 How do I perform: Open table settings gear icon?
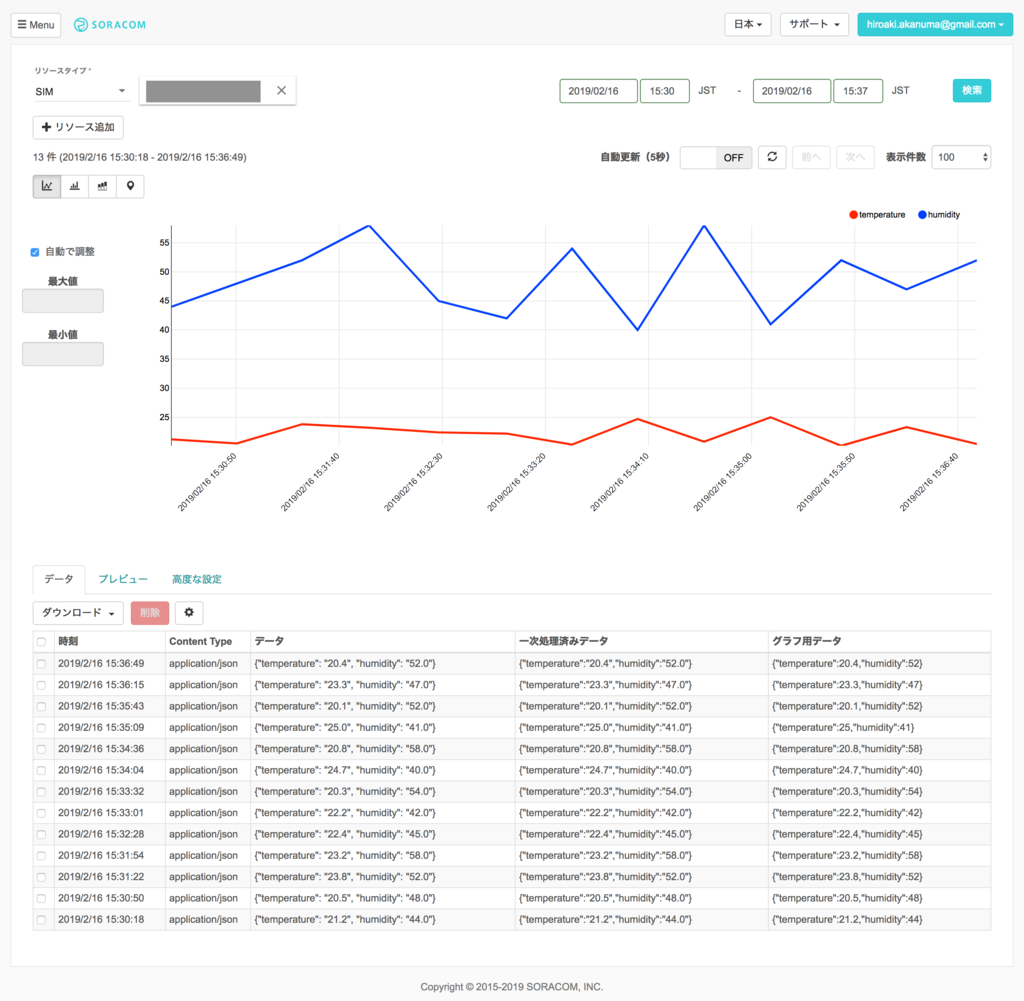[189, 612]
